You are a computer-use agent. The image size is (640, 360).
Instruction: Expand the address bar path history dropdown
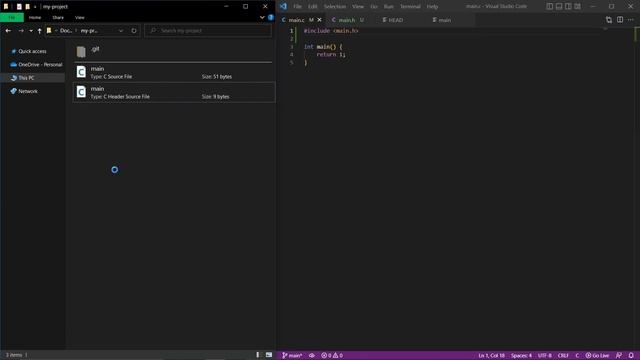click(x=121, y=31)
